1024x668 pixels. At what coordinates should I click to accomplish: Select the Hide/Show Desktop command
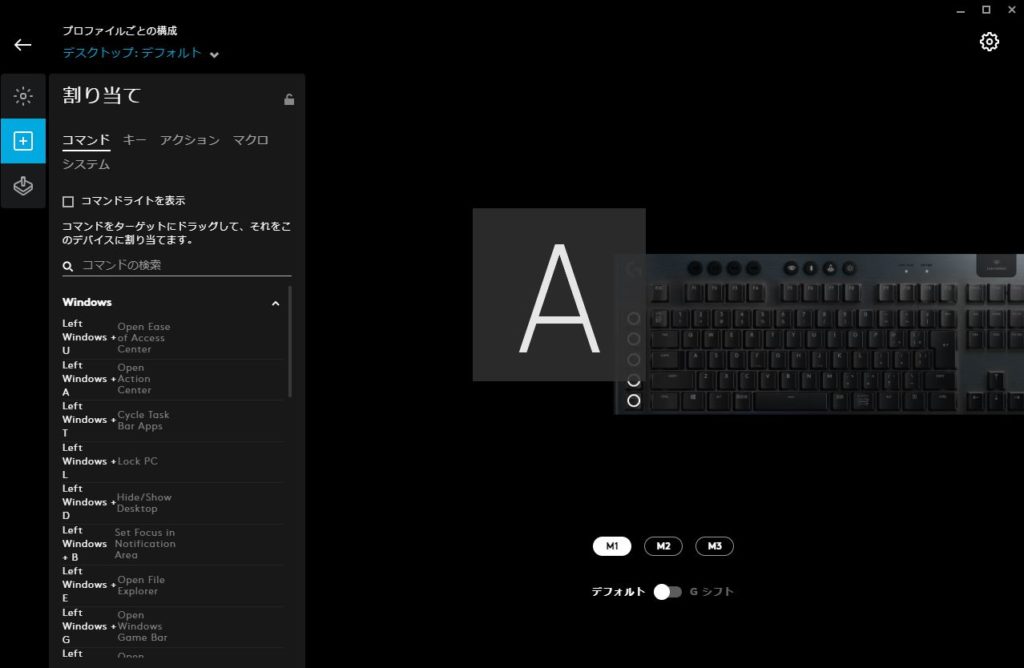[x=173, y=502]
